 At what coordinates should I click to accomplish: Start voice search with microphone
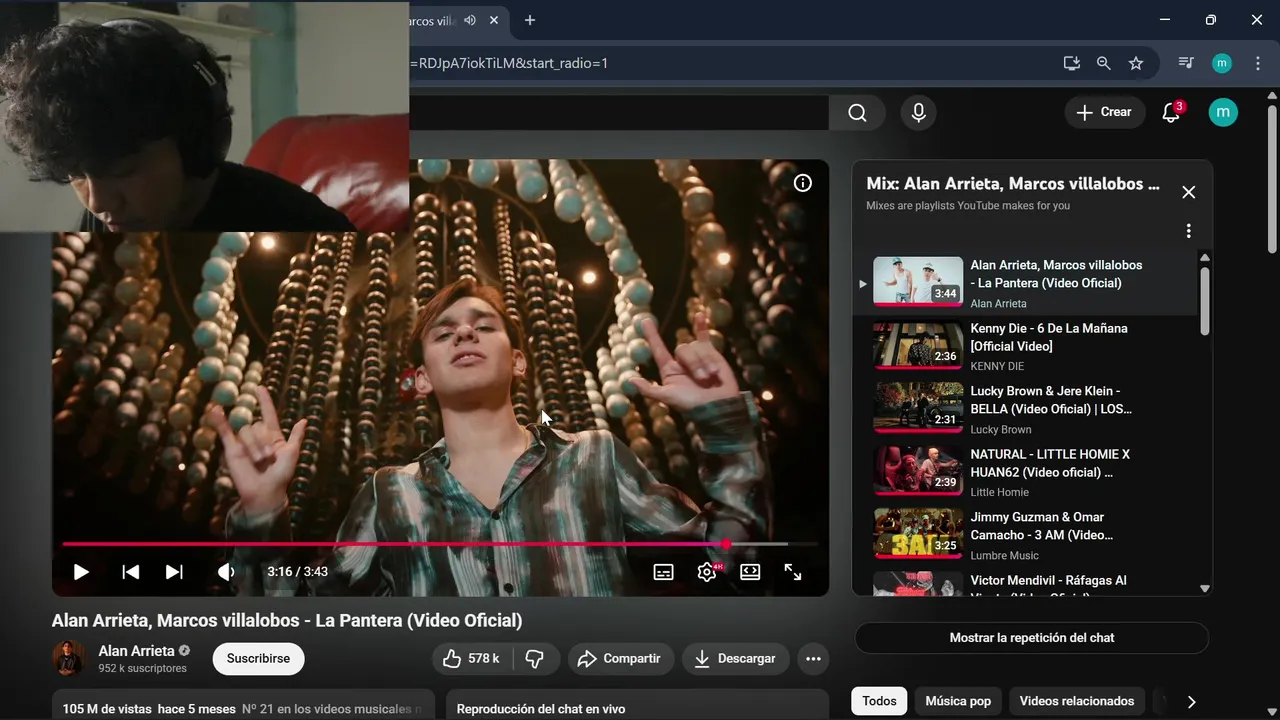918,113
